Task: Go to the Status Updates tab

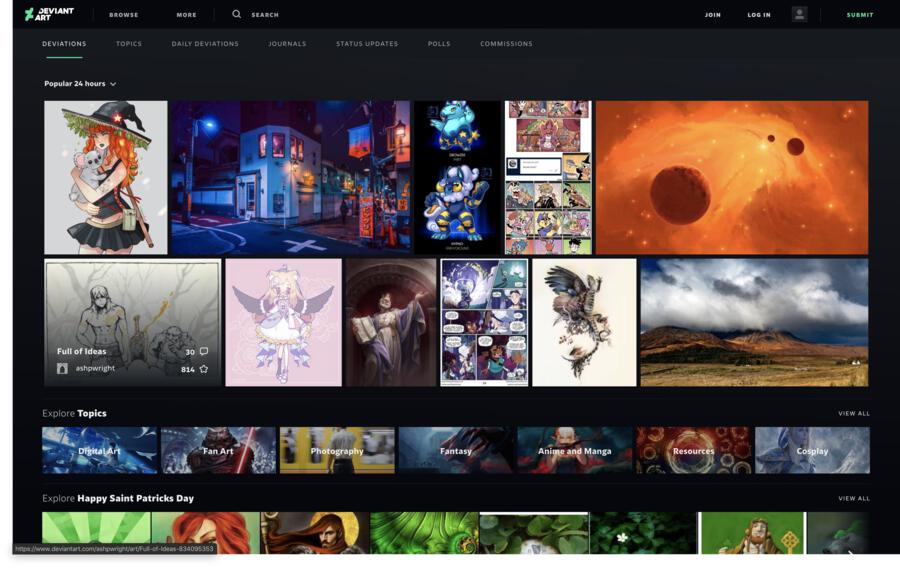Action: [x=367, y=44]
